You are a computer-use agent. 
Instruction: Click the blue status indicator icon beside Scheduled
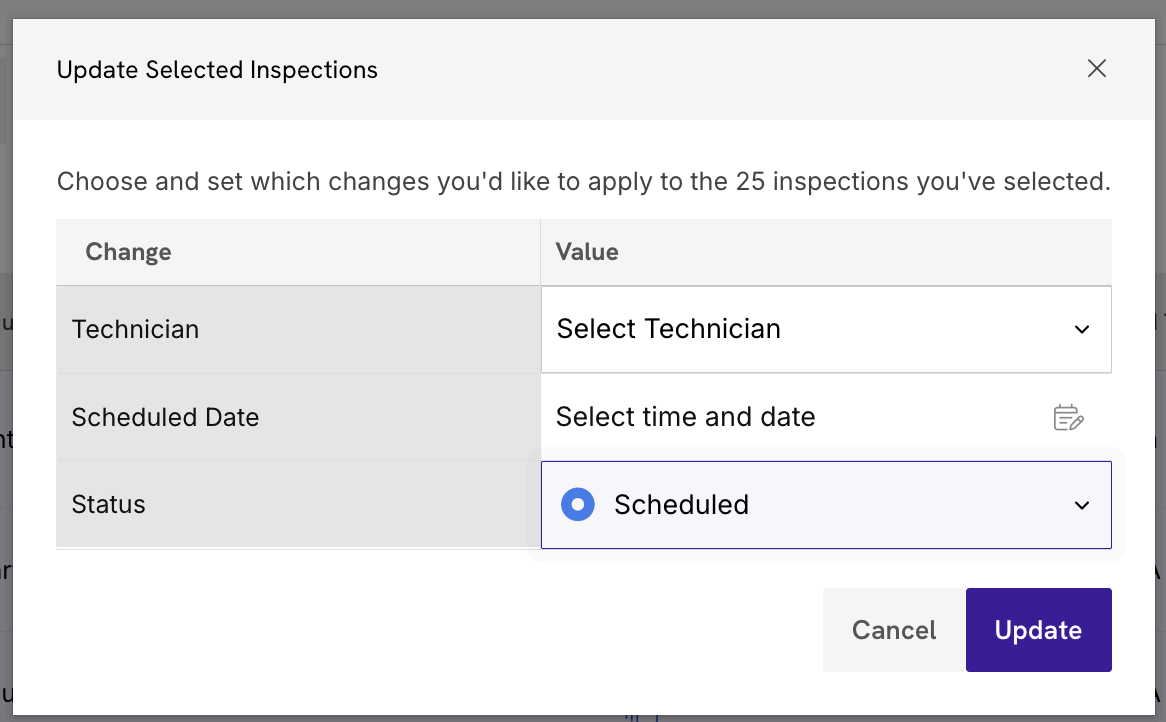578,504
